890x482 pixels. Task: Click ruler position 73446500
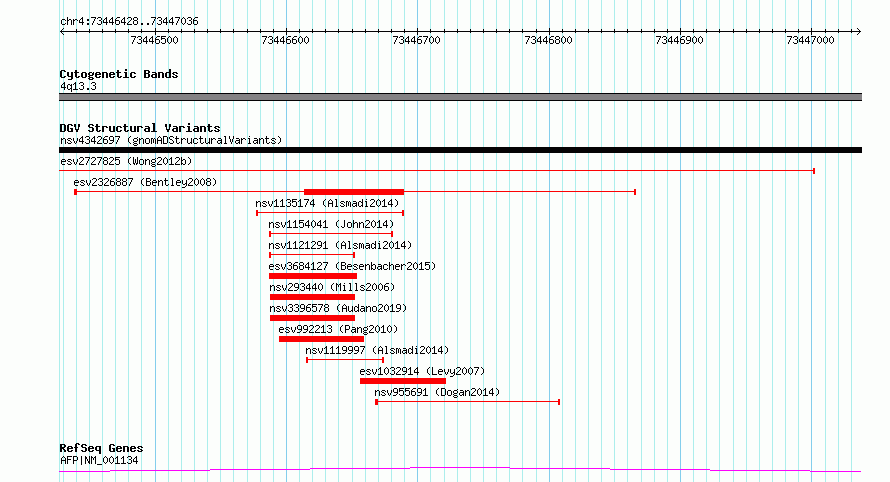154,40
